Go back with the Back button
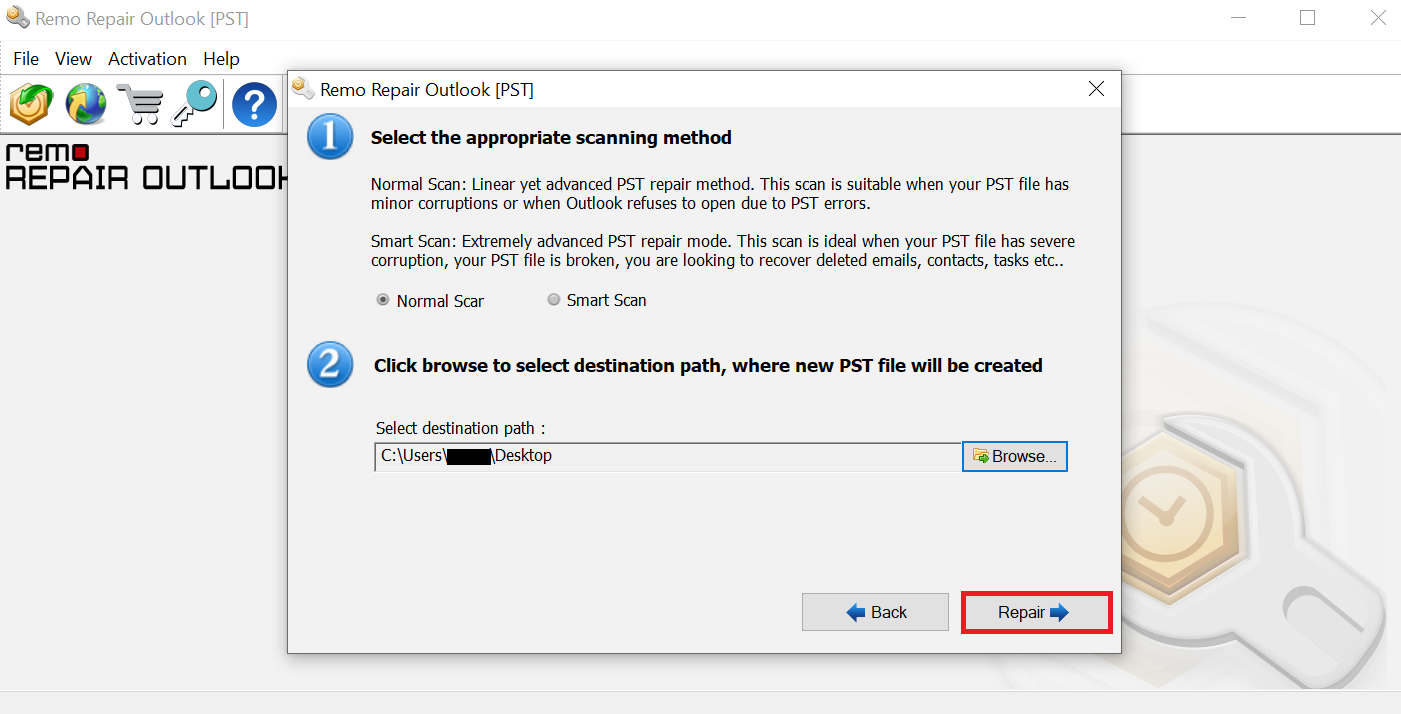The width and height of the screenshot is (1401, 714). click(875, 612)
